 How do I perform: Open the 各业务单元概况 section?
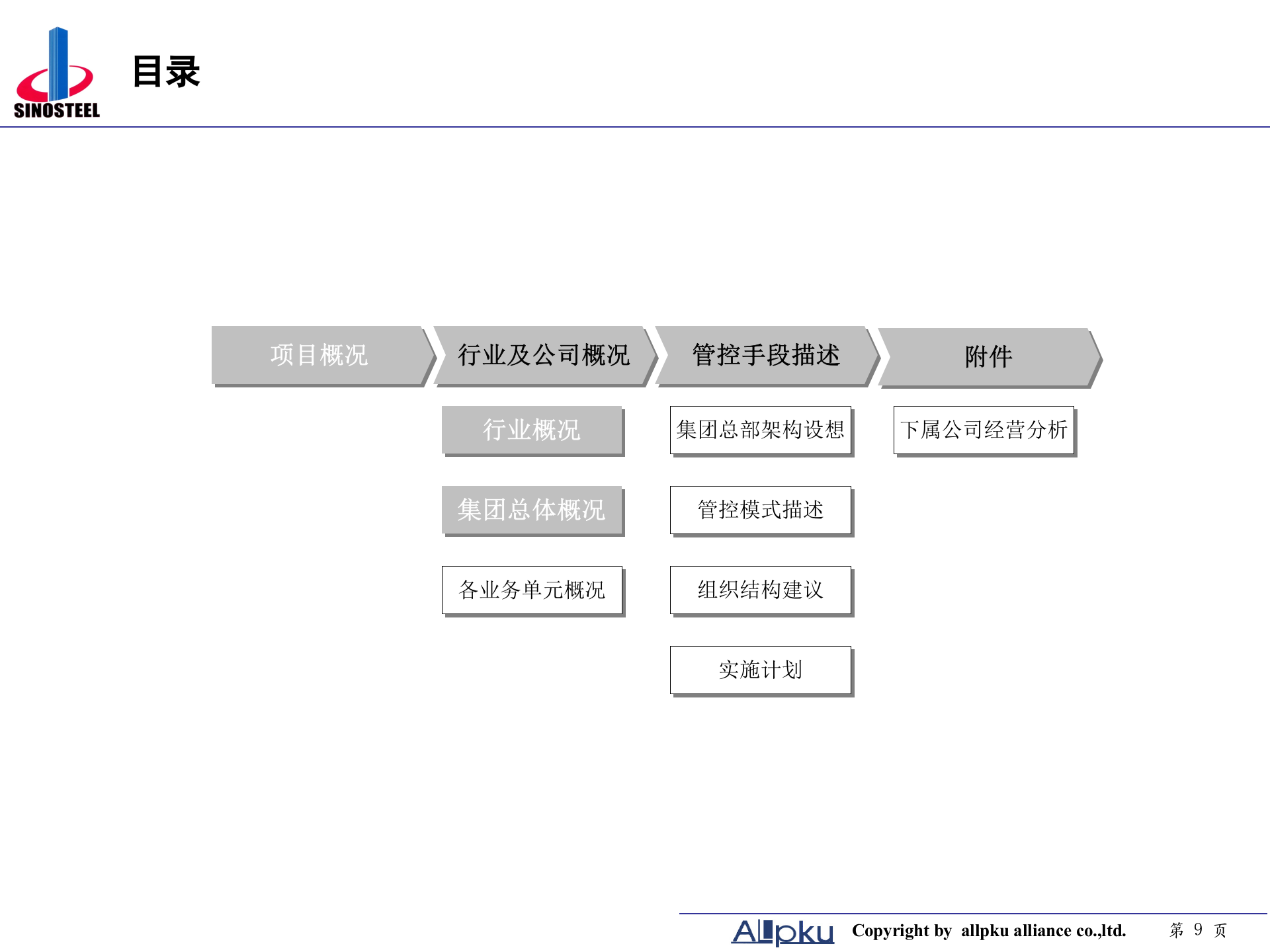tap(533, 590)
